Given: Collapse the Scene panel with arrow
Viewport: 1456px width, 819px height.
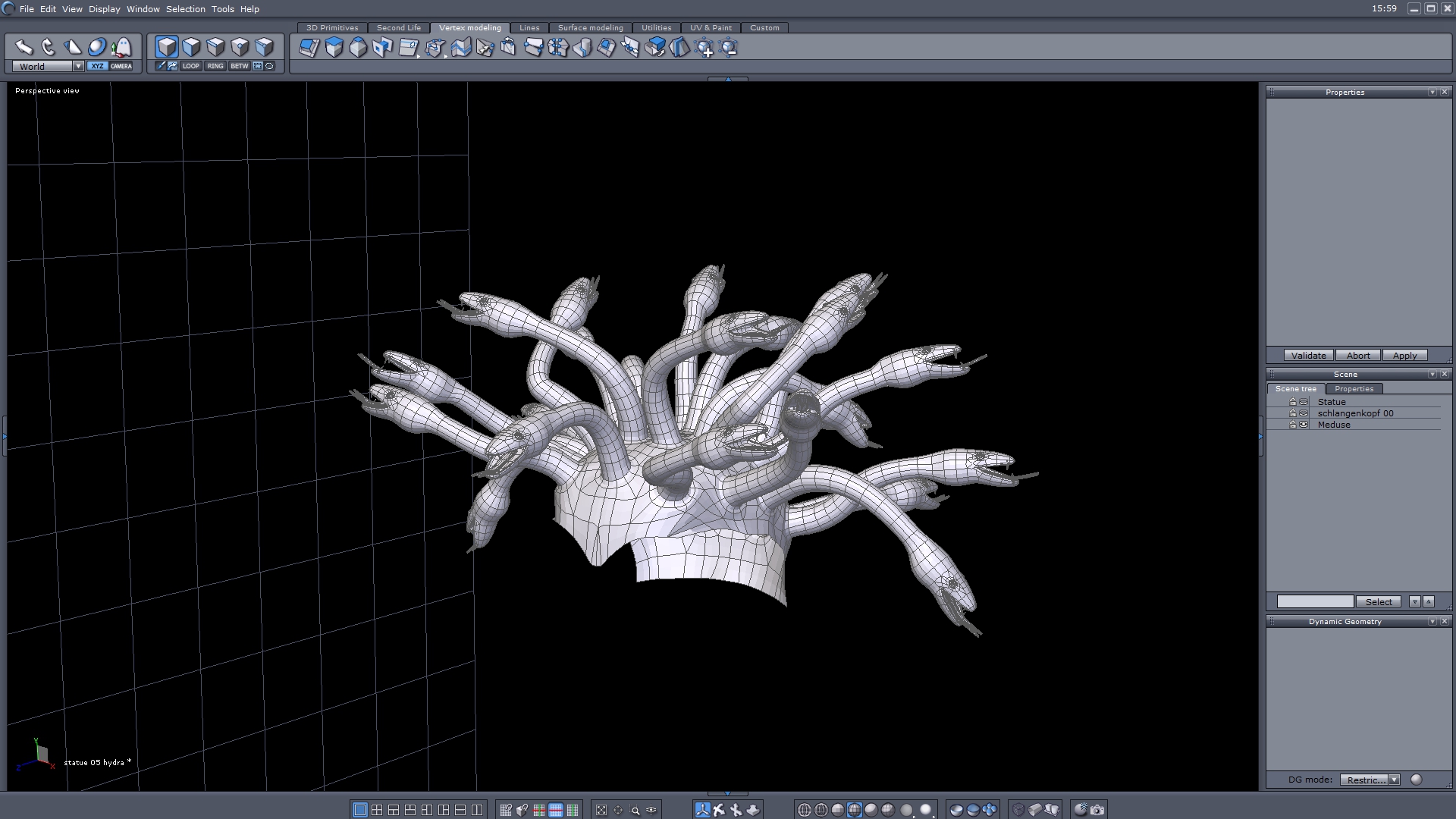Looking at the screenshot, I should [x=1432, y=375].
